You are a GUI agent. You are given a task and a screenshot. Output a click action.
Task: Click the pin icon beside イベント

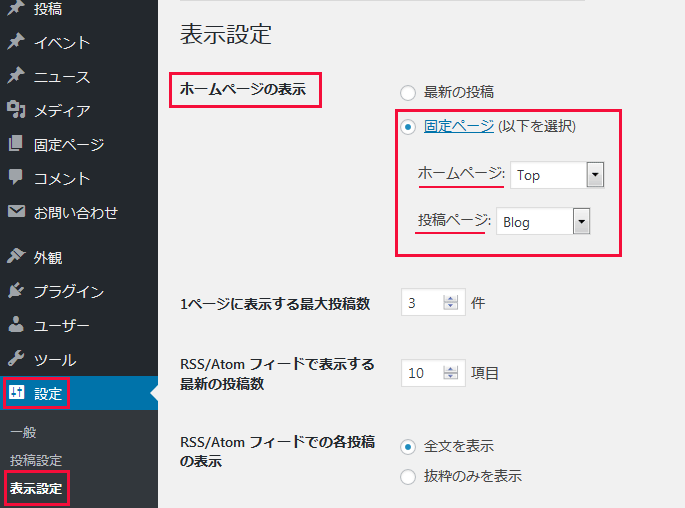point(15,43)
